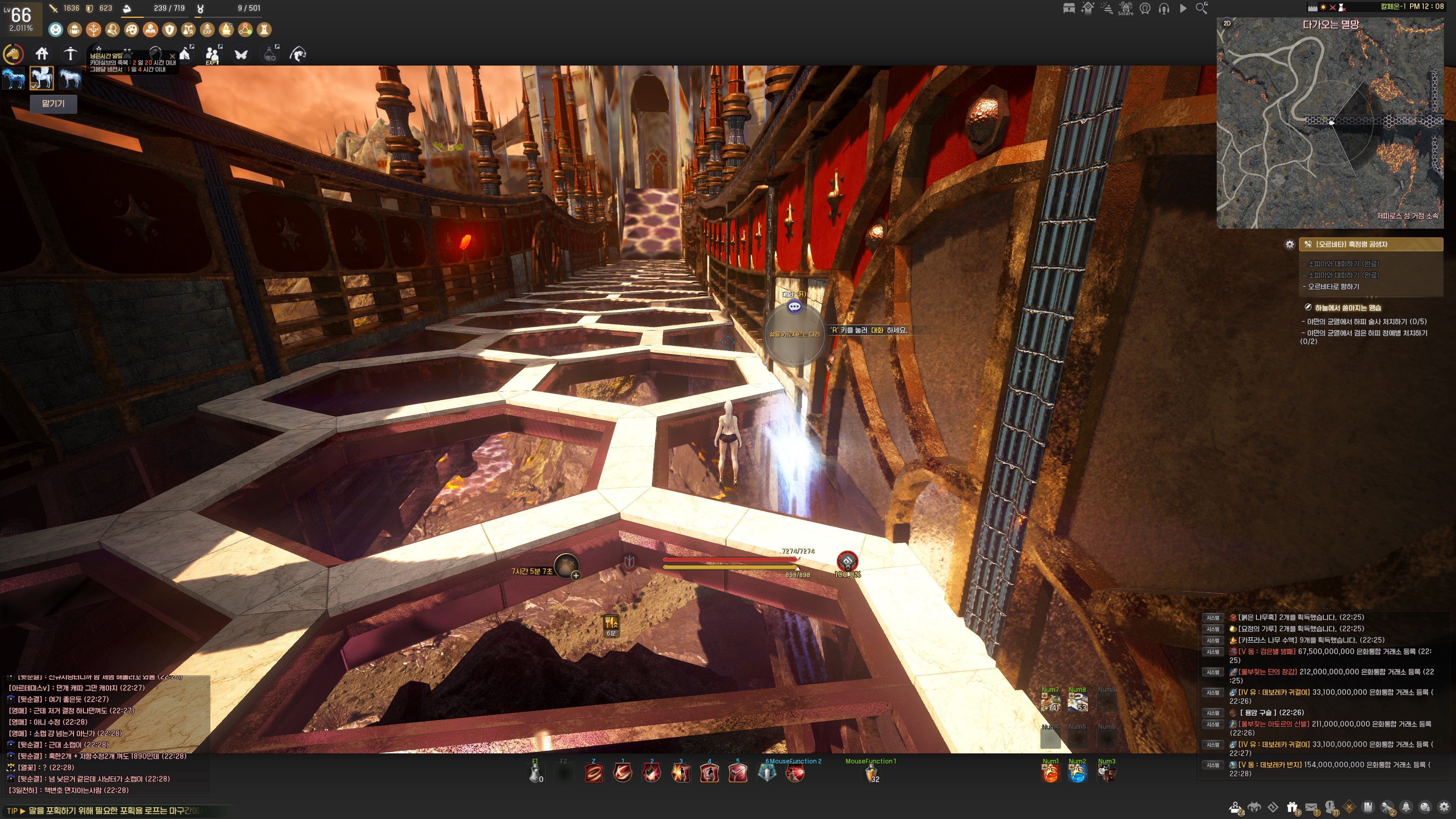Select the red skill in hotbar slot 1
Screen dimensions: 1456x819
pos(622,773)
